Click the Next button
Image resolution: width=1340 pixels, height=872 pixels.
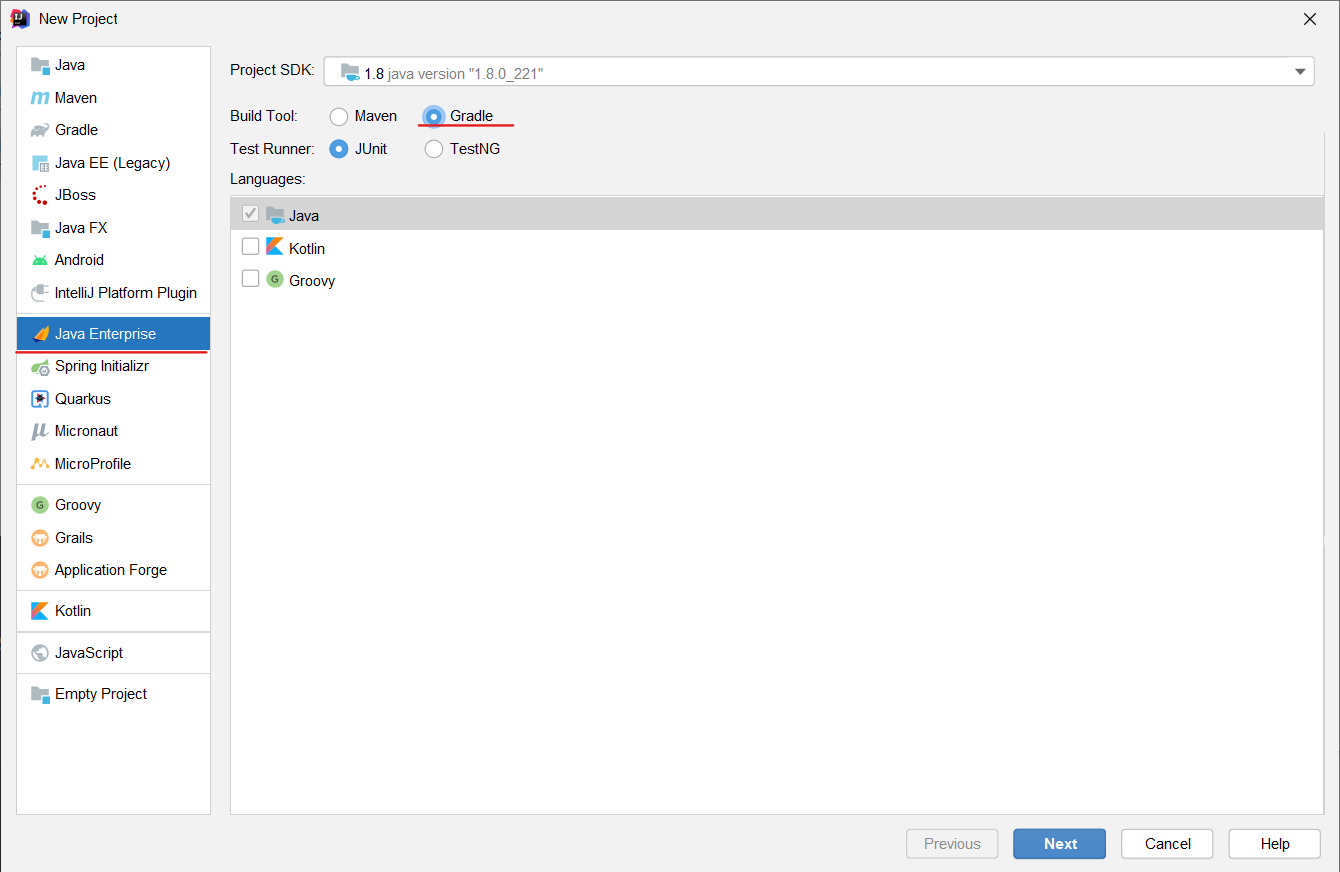coord(1059,844)
